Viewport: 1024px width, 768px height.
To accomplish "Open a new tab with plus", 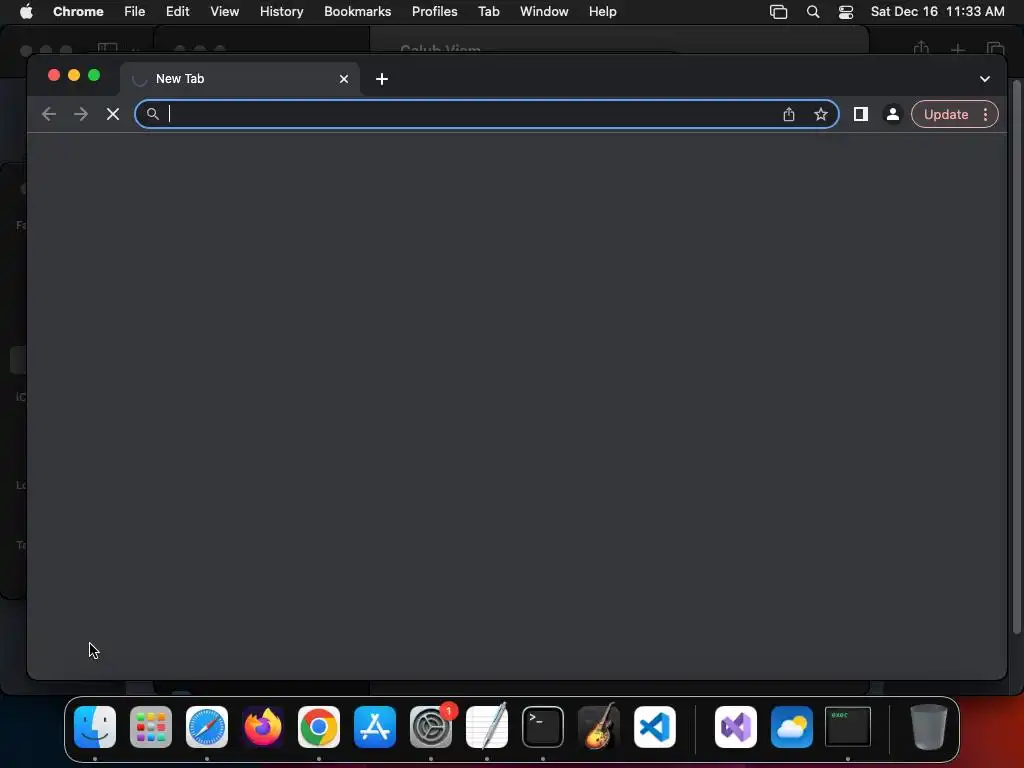I will [382, 79].
